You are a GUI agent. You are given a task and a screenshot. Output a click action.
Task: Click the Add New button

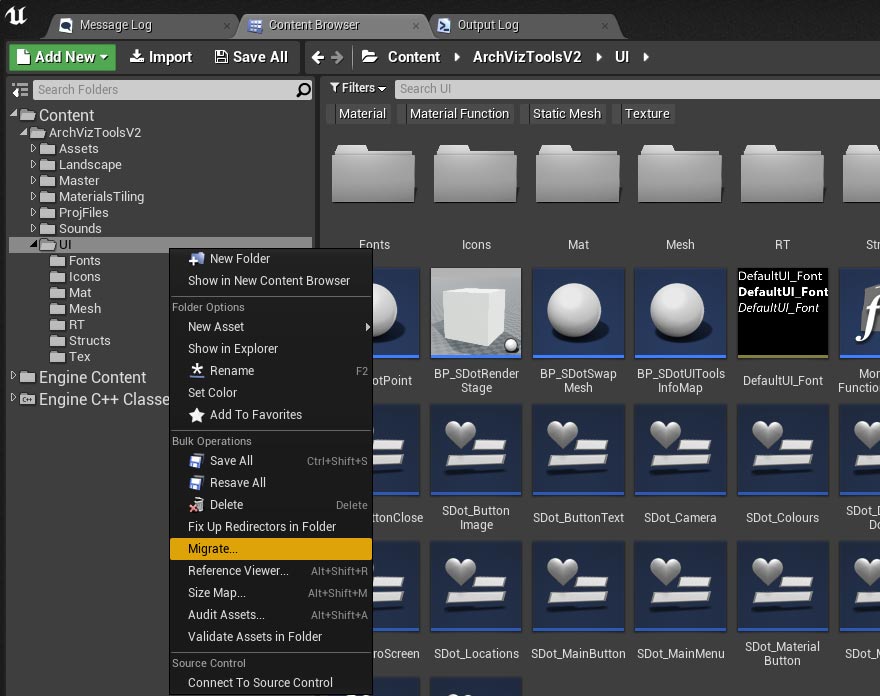[x=62, y=57]
